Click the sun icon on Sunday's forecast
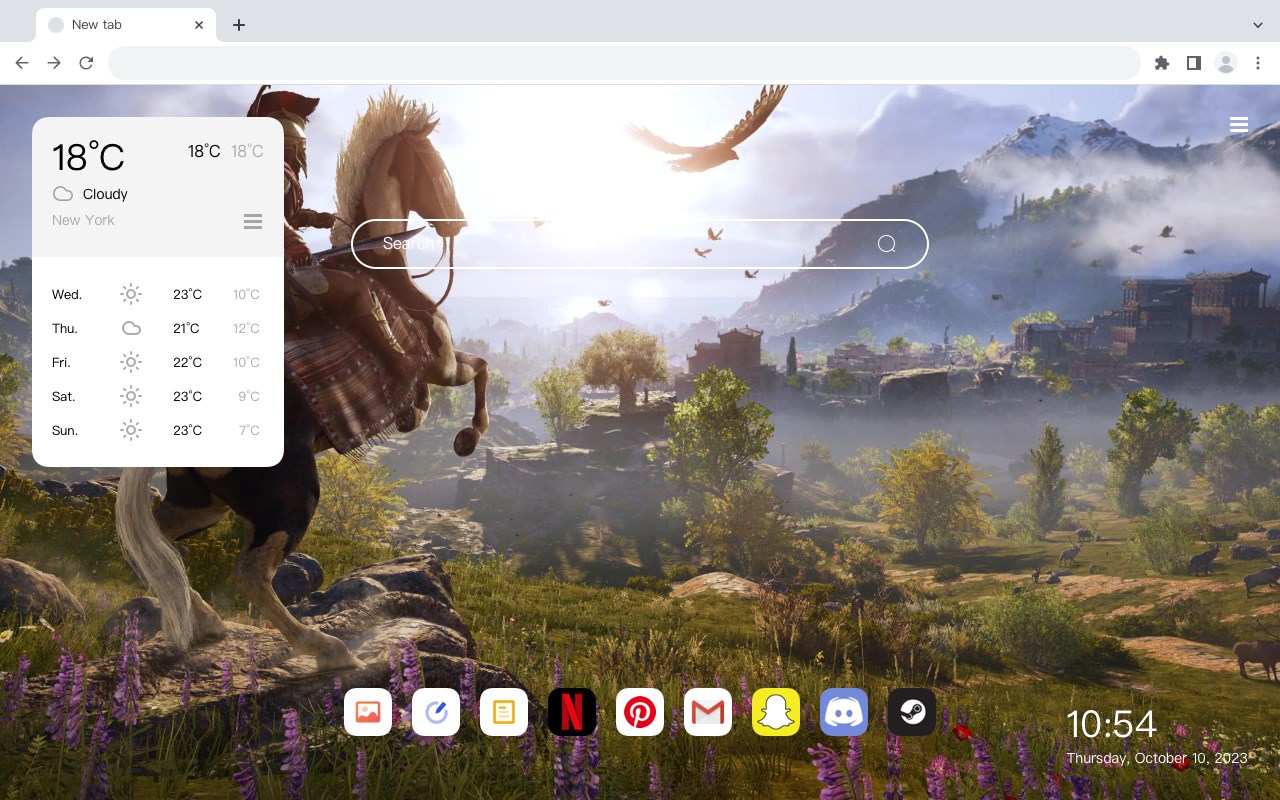Screen dimensions: 1280x800 [x=131, y=430]
